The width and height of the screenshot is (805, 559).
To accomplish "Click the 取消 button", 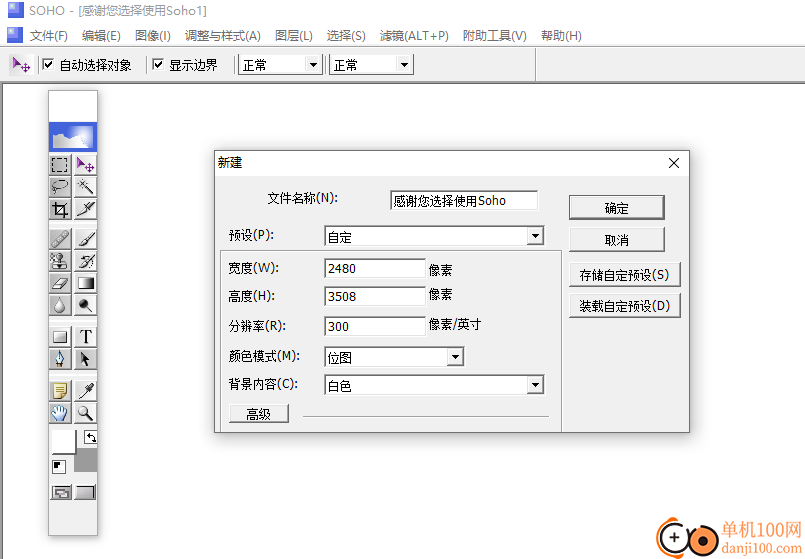I will click(x=617, y=240).
